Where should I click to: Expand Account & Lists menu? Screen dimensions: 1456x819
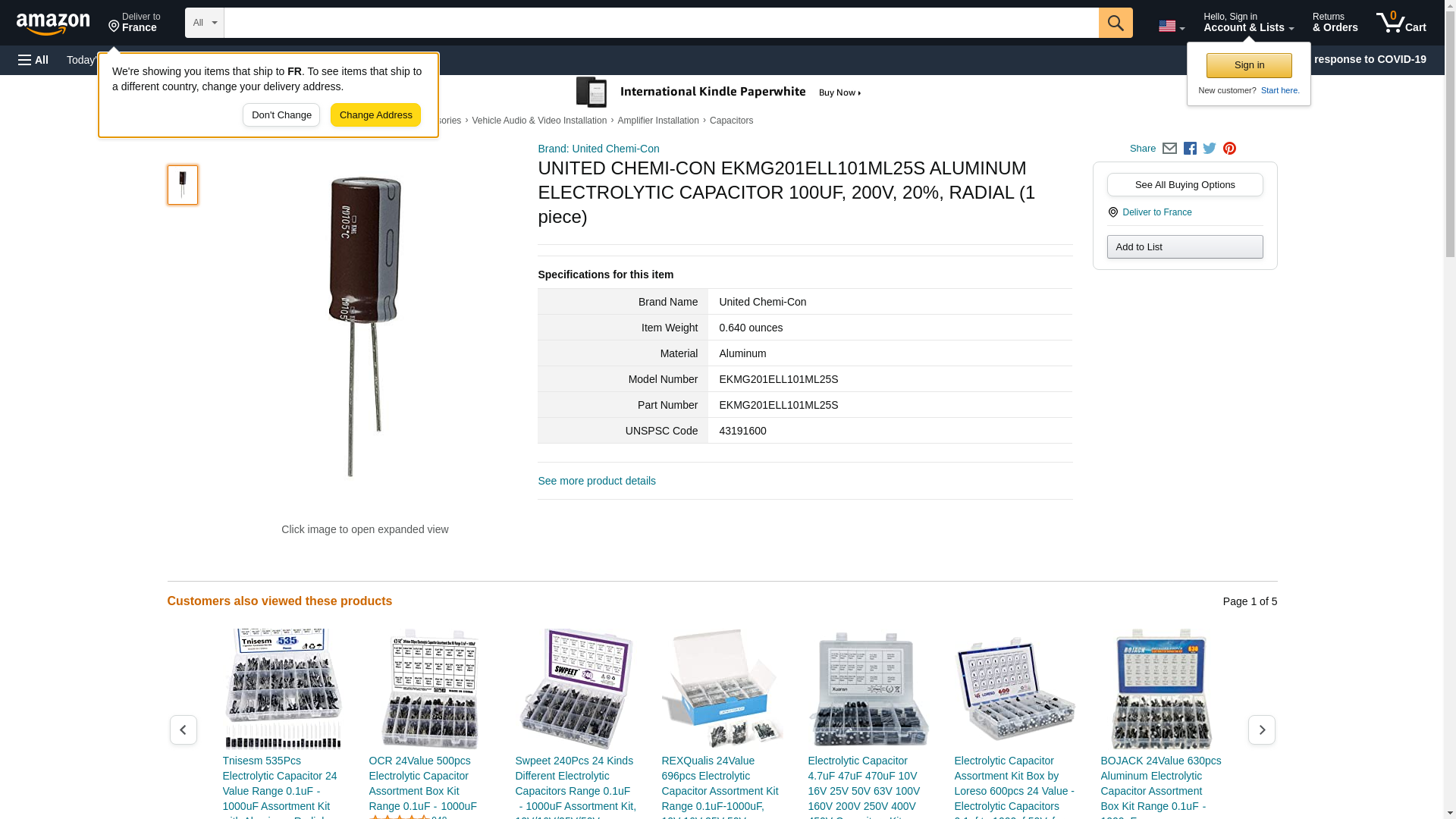click(x=1248, y=23)
